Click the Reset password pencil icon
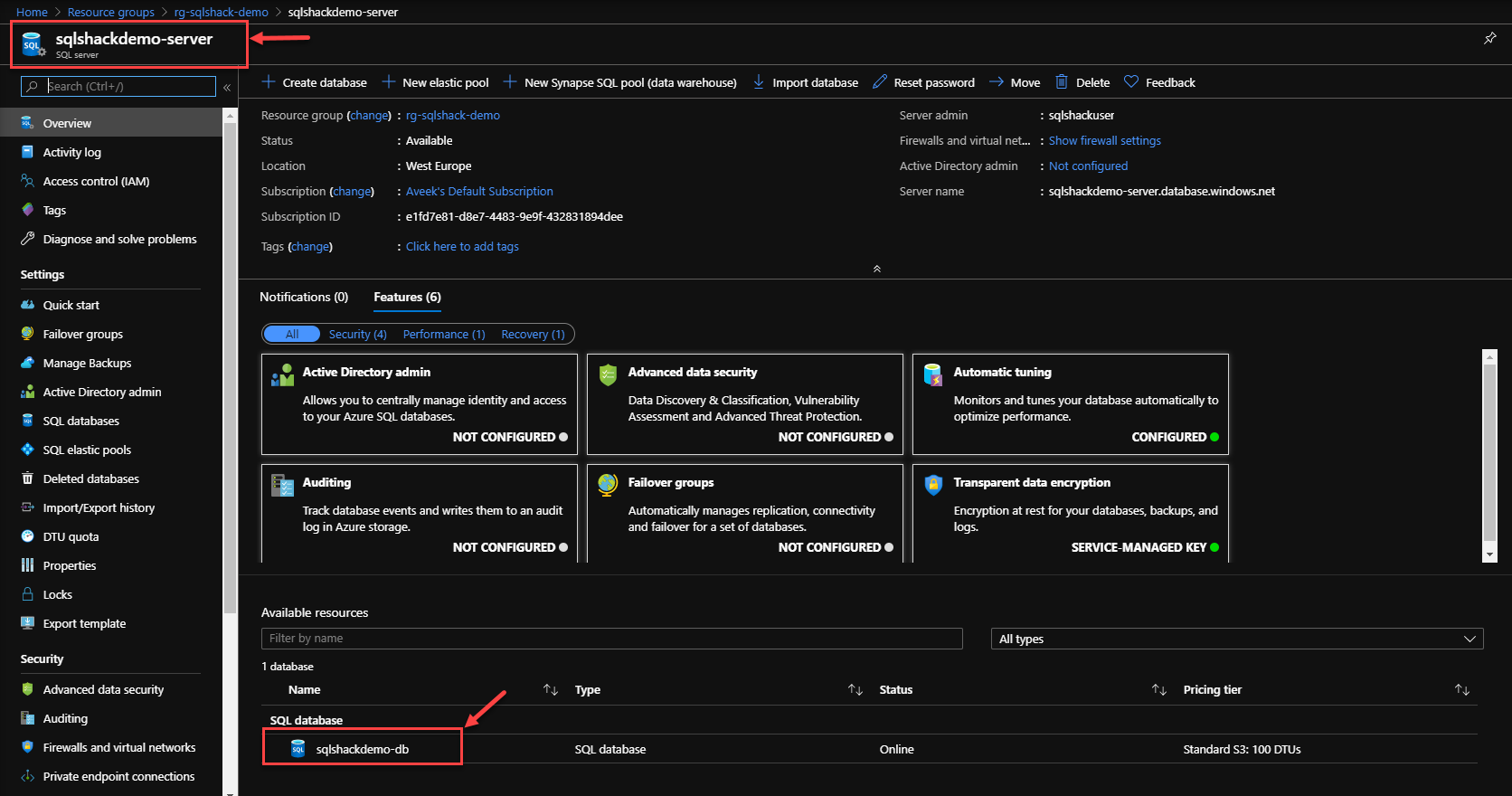Image resolution: width=1512 pixels, height=796 pixels. (879, 81)
